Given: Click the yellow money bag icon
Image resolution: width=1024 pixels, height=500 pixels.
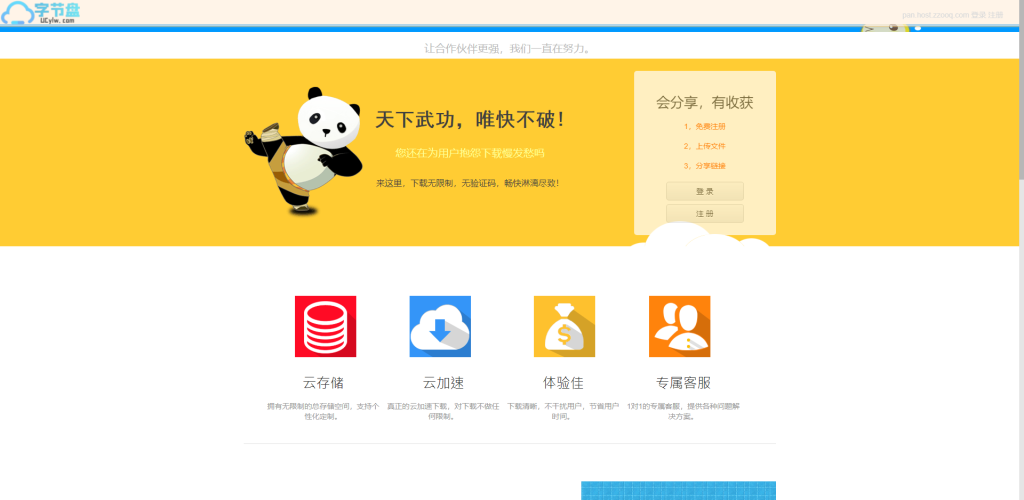Looking at the screenshot, I should (x=564, y=326).
